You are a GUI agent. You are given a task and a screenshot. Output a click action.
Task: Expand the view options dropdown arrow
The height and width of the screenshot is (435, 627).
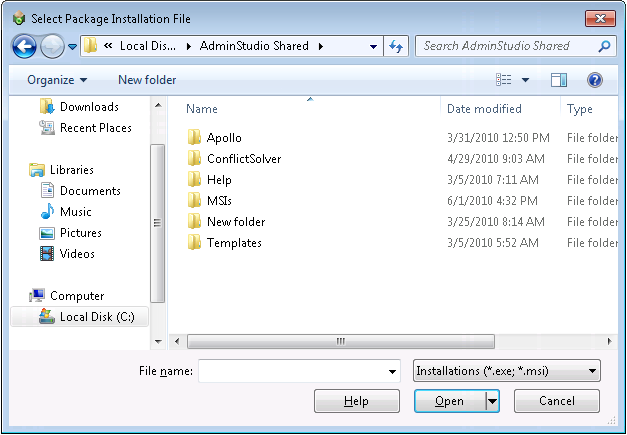[x=526, y=80]
